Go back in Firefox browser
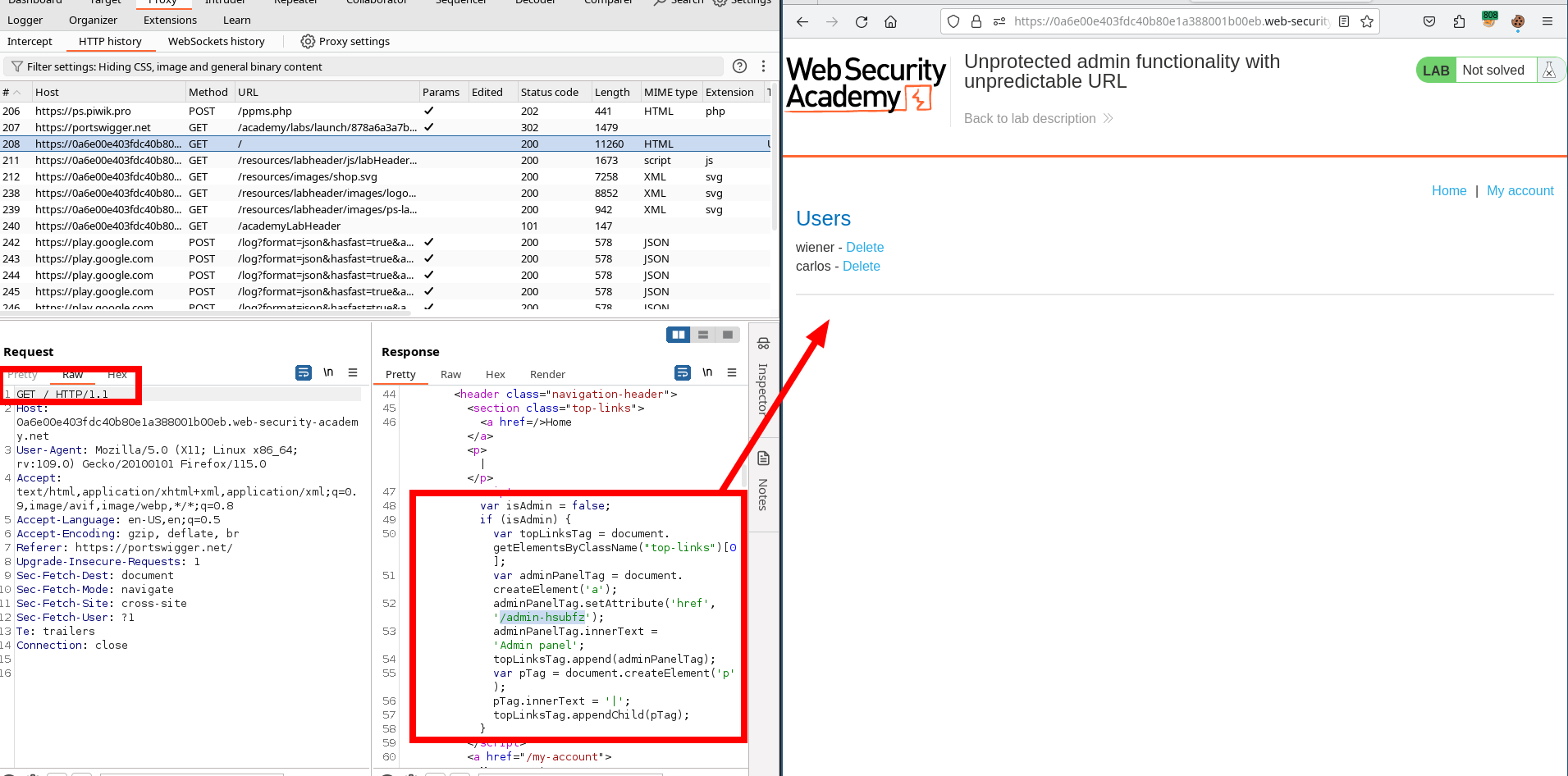 802,22
